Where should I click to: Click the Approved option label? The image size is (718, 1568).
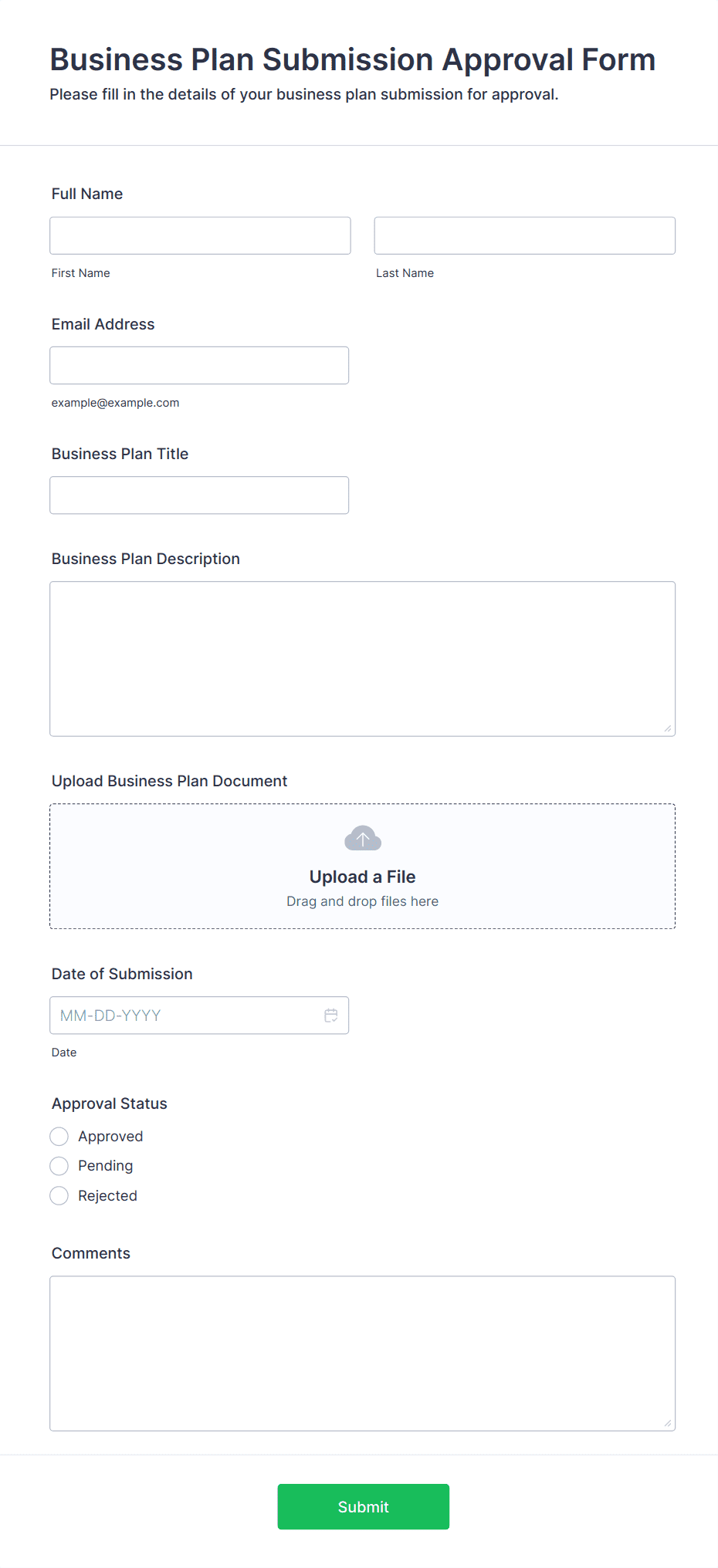click(x=110, y=1137)
